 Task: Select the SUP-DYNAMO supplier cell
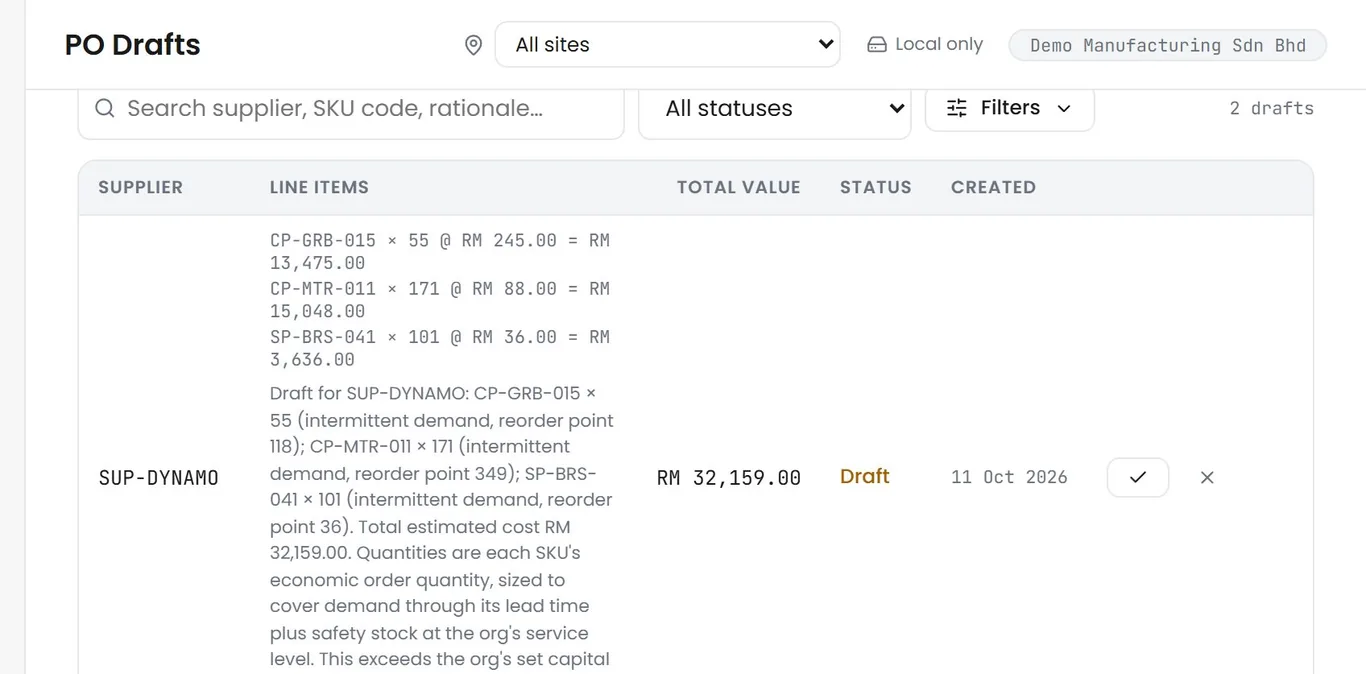pyautogui.click(x=159, y=478)
